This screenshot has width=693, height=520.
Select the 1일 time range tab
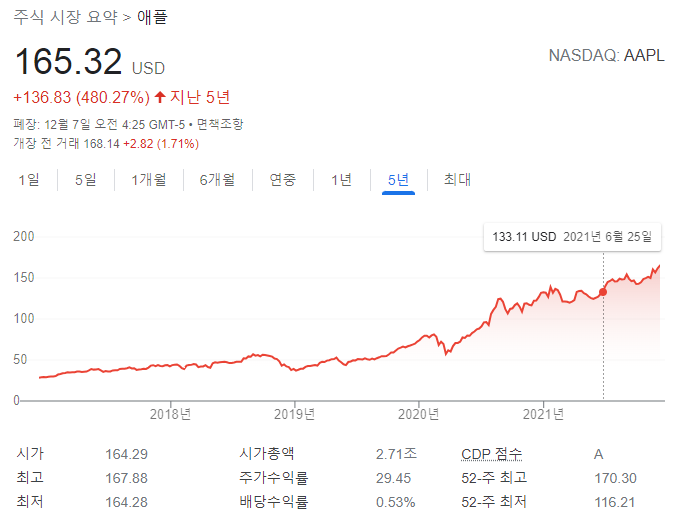tap(29, 180)
